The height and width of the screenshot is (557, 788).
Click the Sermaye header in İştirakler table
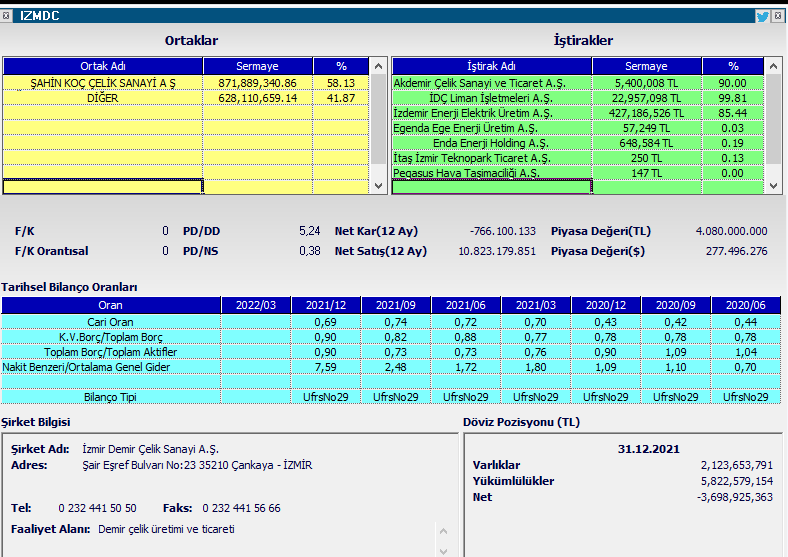click(646, 66)
